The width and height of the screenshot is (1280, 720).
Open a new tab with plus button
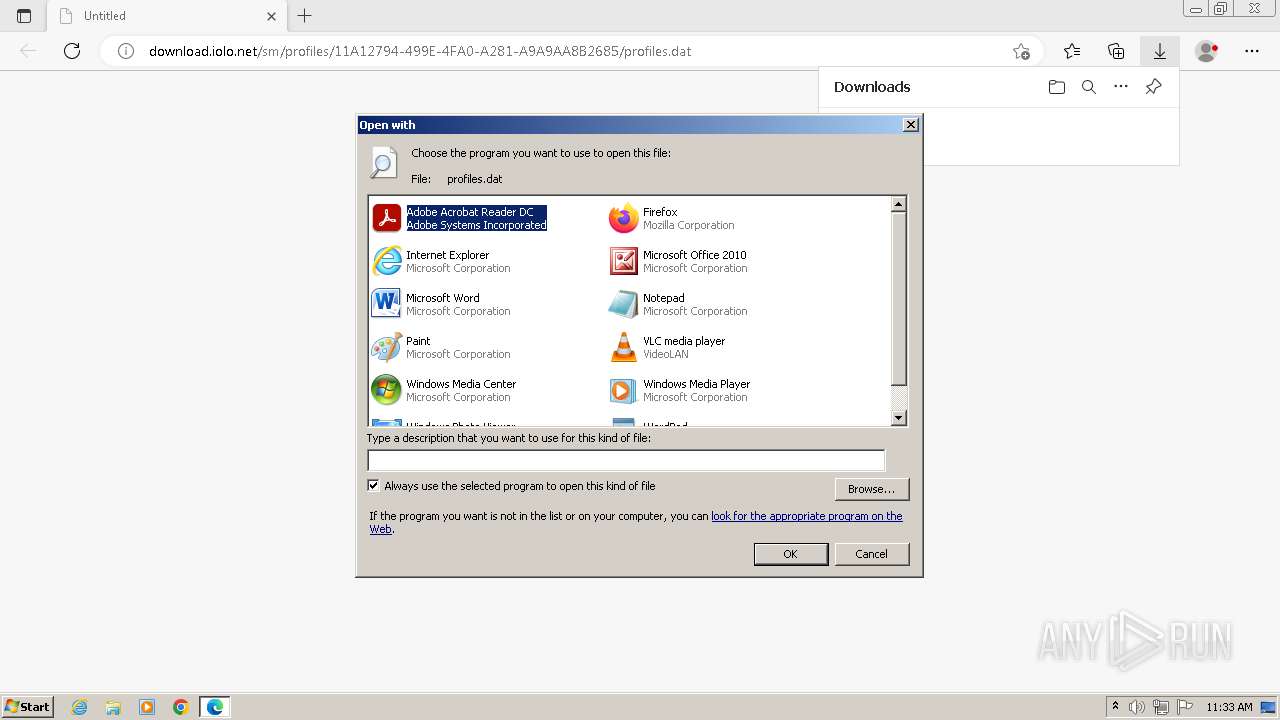point(305,16)
